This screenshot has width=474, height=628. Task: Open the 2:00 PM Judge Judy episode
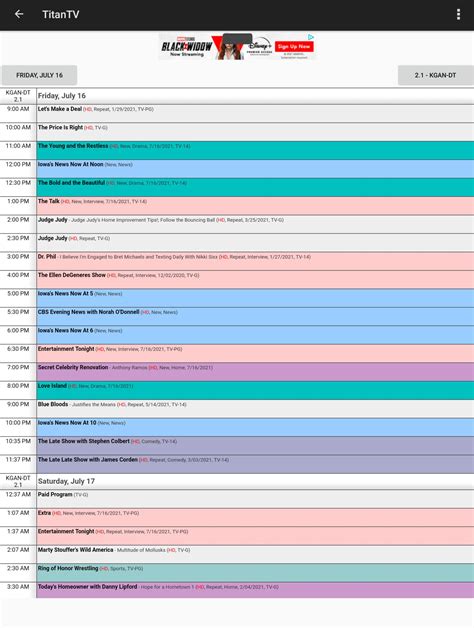[x=255, y=224]
